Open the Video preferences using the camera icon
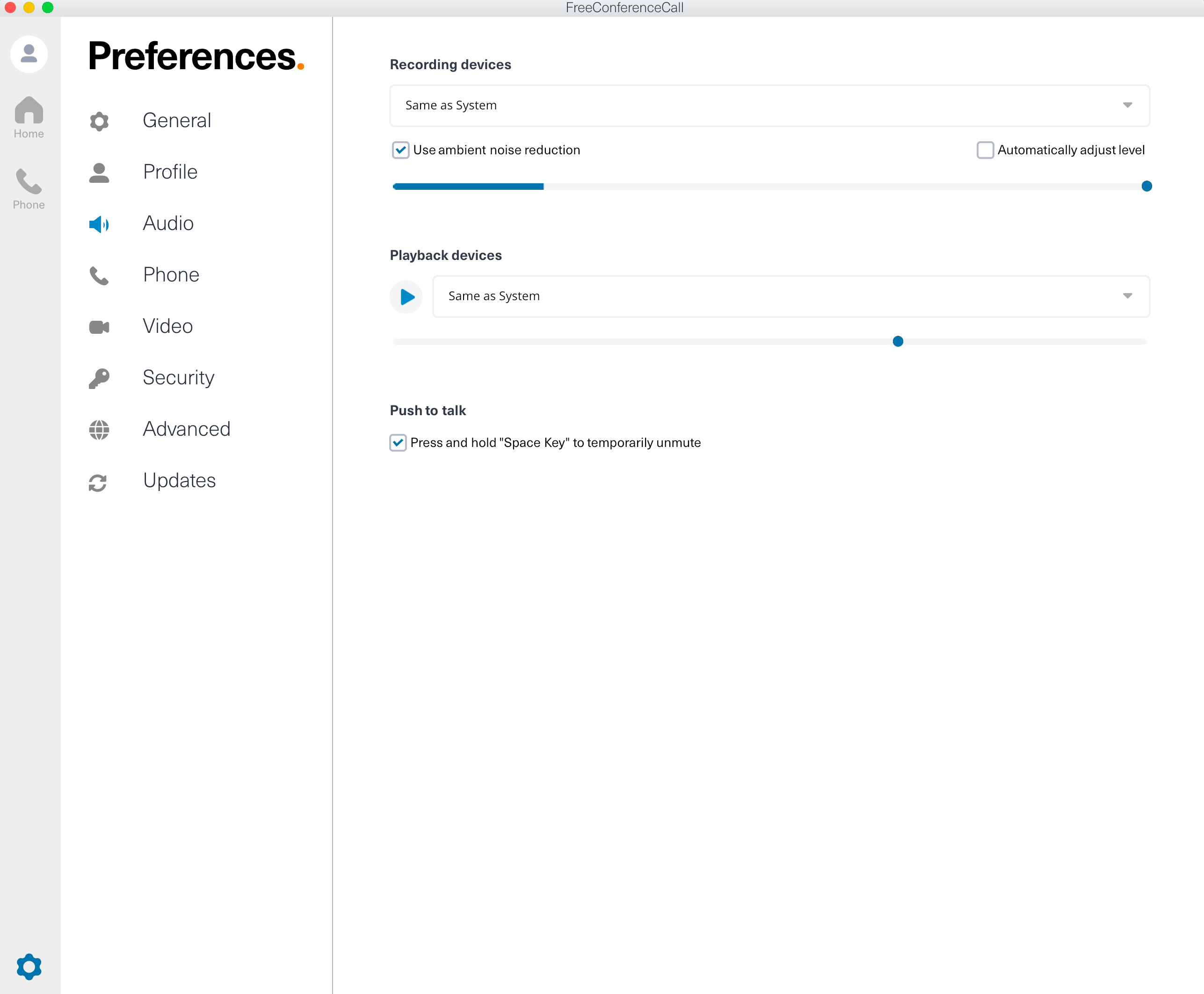The image size is (1204, 994). (99, 326)
